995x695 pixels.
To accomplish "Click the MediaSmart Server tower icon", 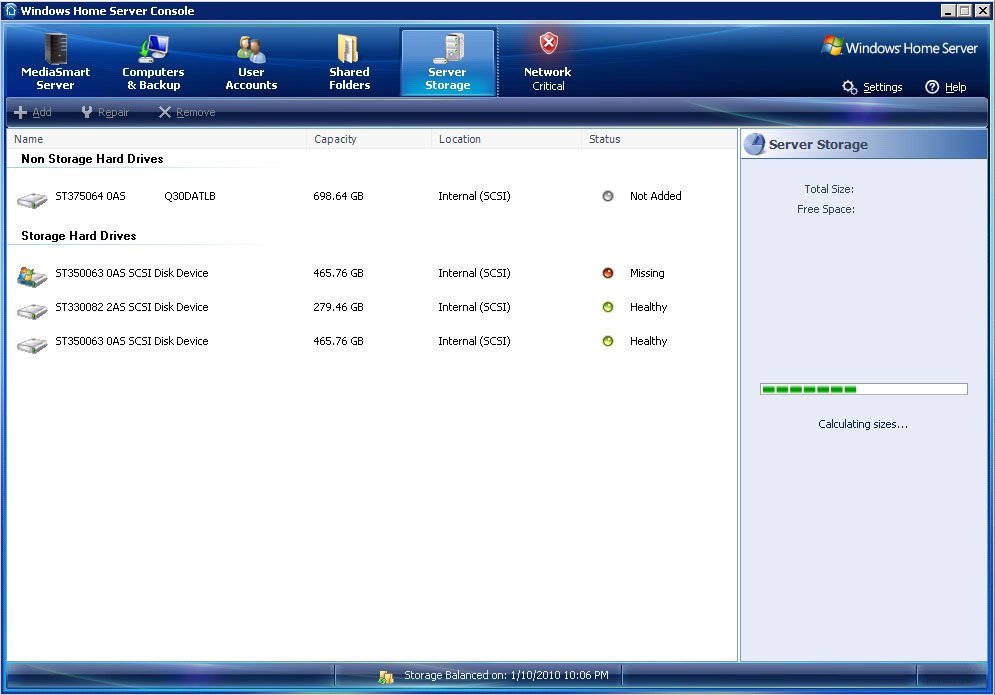I will pos(56,48).
